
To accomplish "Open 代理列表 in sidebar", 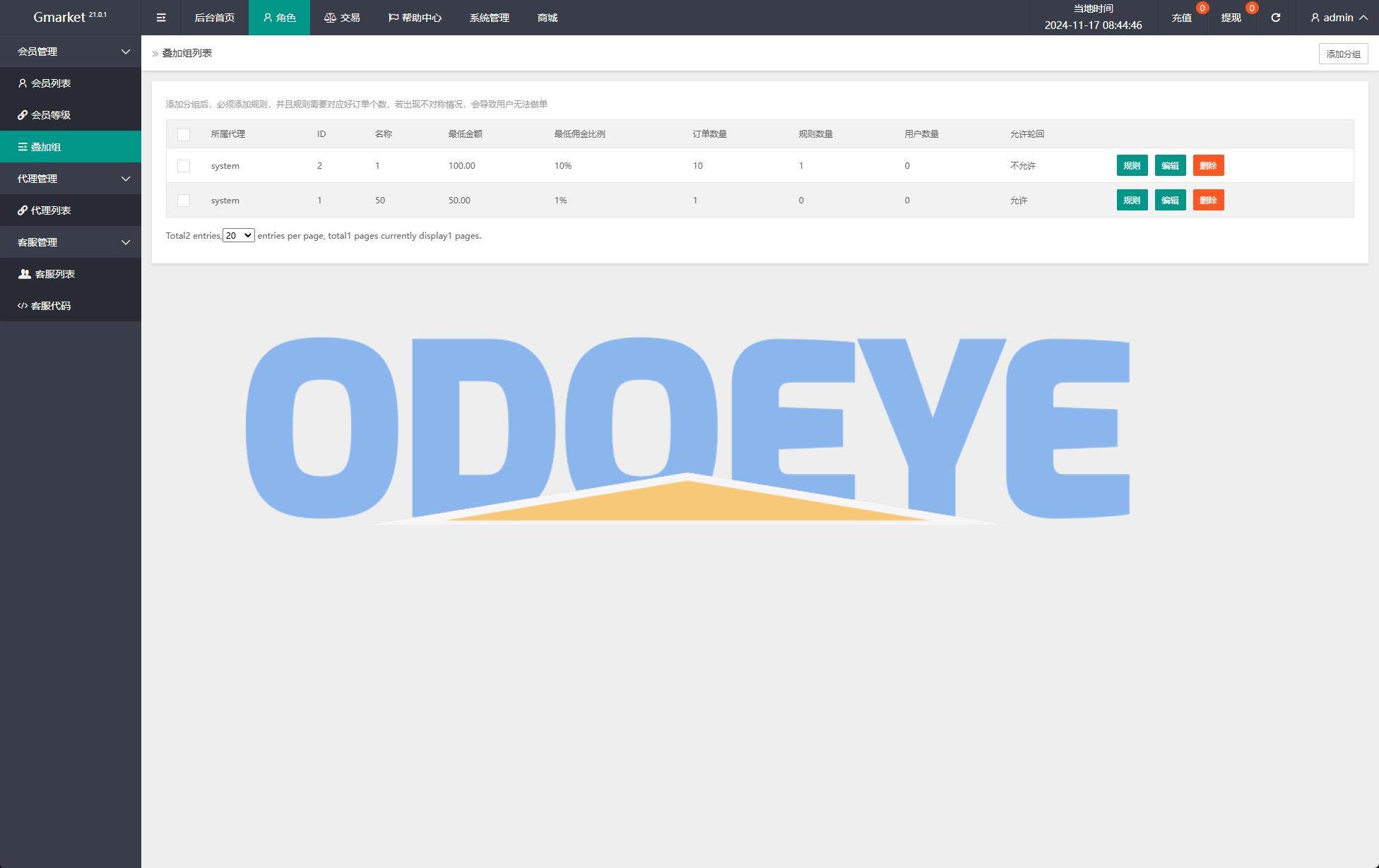I will (x=71, y=210).
